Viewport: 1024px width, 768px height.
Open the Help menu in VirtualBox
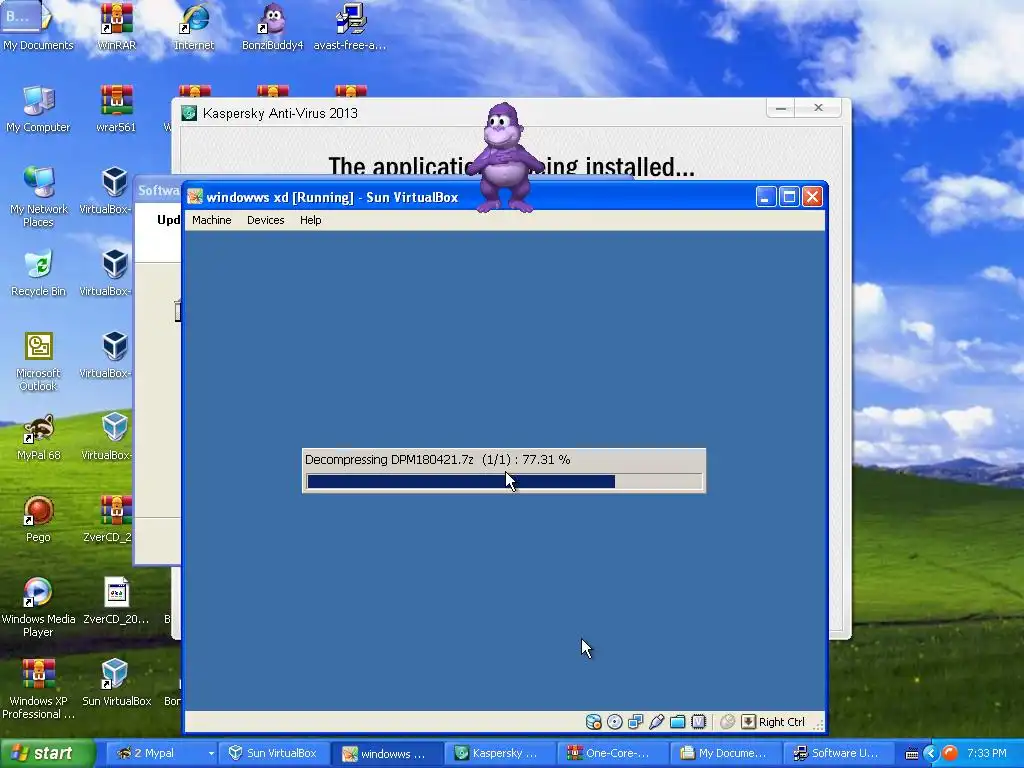pos(310,220)
